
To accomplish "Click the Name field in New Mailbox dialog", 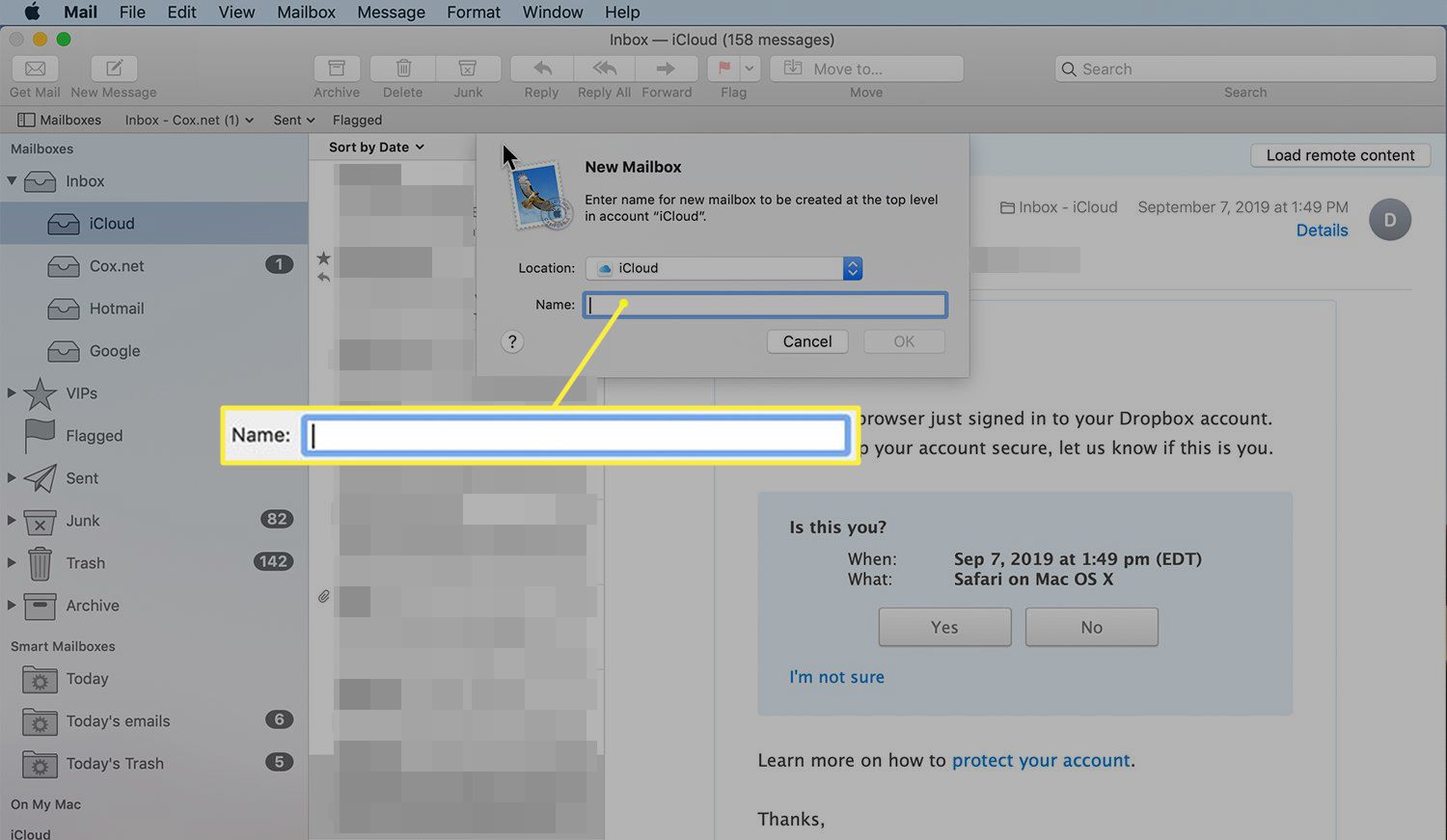I will coord(765,305).
